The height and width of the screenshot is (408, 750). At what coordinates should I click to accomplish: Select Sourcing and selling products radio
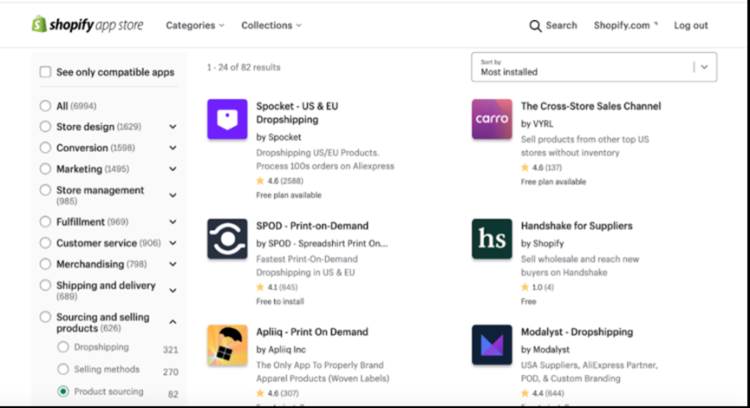click(45, 317)
